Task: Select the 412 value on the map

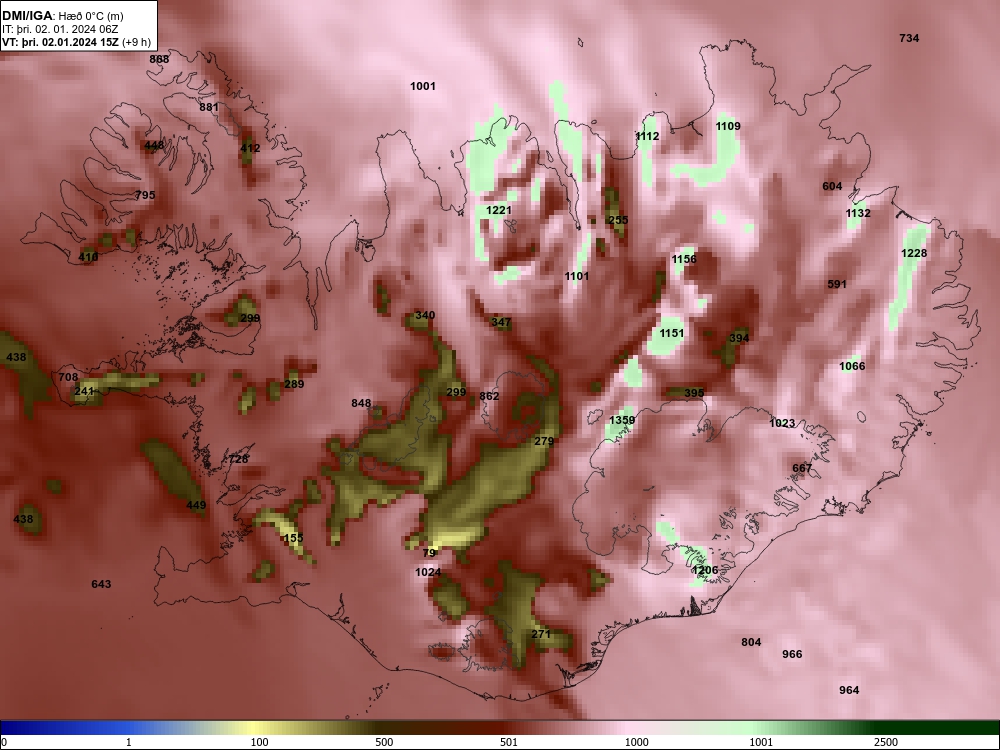Action: pyautogui.click(x=250, y=149)
